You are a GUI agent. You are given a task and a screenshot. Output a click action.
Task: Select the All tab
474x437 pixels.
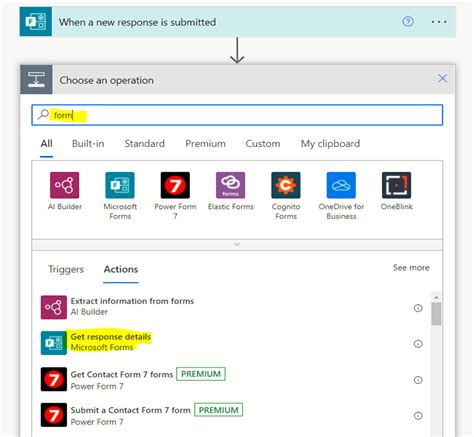click(46, 144)
